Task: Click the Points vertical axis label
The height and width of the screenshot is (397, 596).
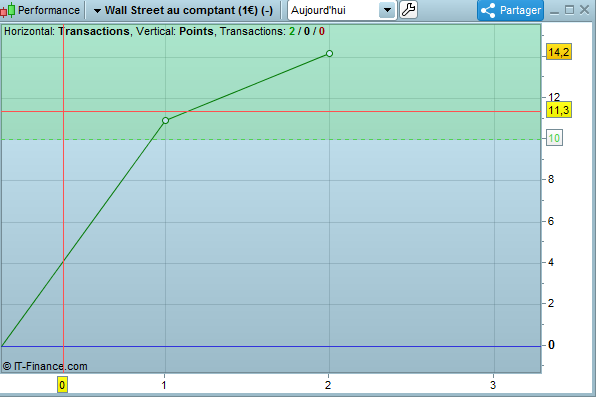Action: point(197,31)
